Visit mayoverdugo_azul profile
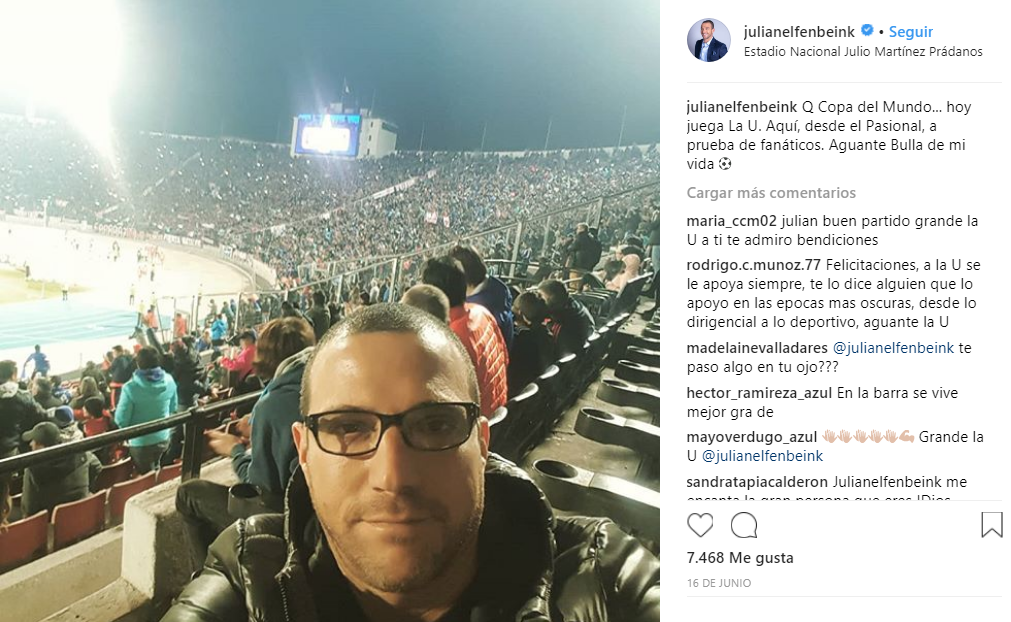 pyautogui.click(x=752, y=437)
